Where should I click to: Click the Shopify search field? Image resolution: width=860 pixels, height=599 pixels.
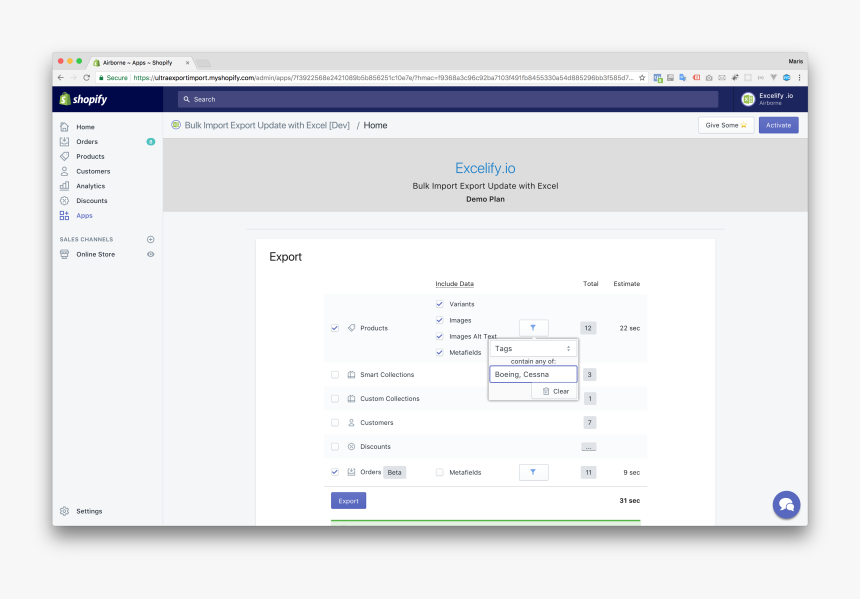coord(448,99)
